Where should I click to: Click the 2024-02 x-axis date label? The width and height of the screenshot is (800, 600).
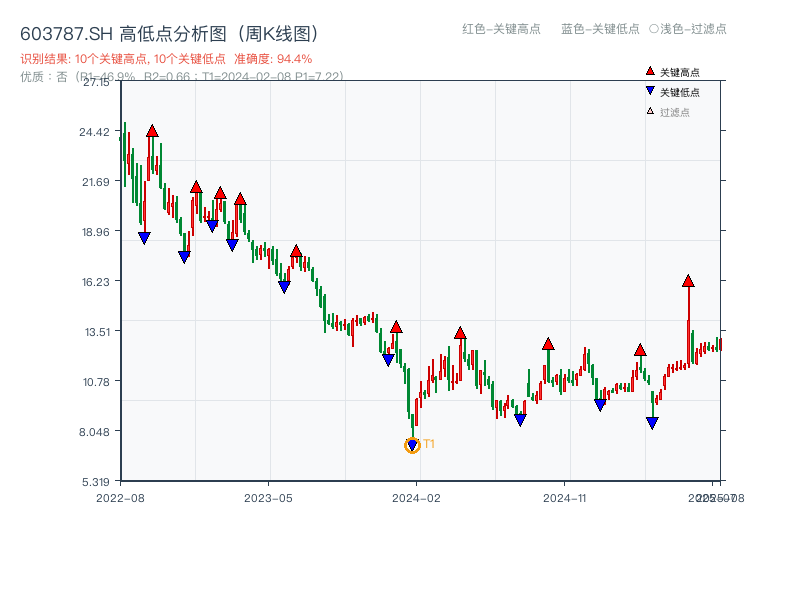pos(416,497)
